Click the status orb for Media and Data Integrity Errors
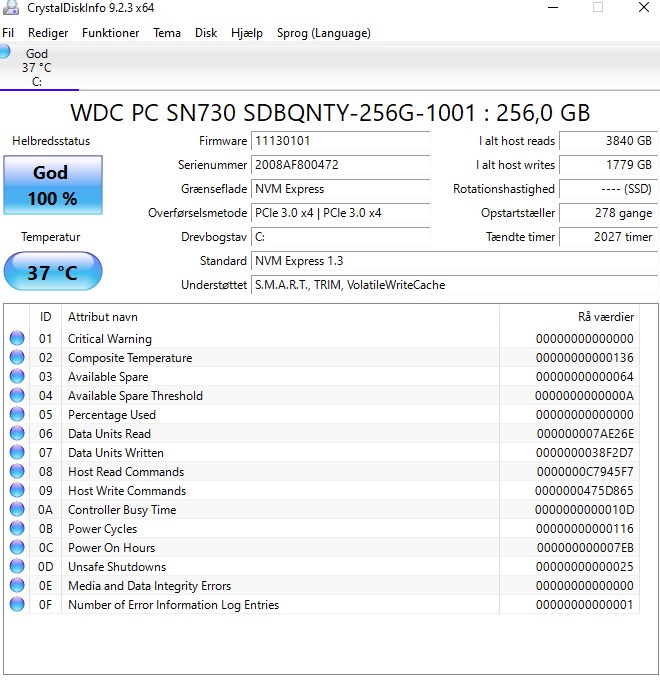Viewport: 660px width, 681px height. 17,586
